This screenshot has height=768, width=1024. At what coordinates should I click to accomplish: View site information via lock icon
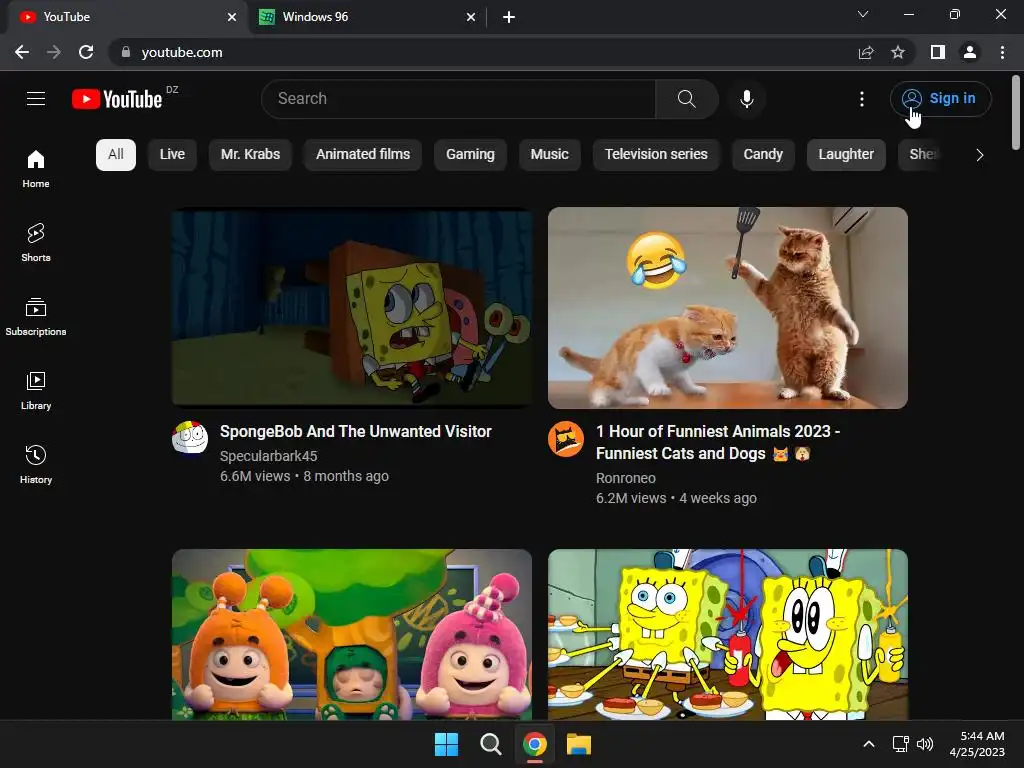tap(126, 52)
